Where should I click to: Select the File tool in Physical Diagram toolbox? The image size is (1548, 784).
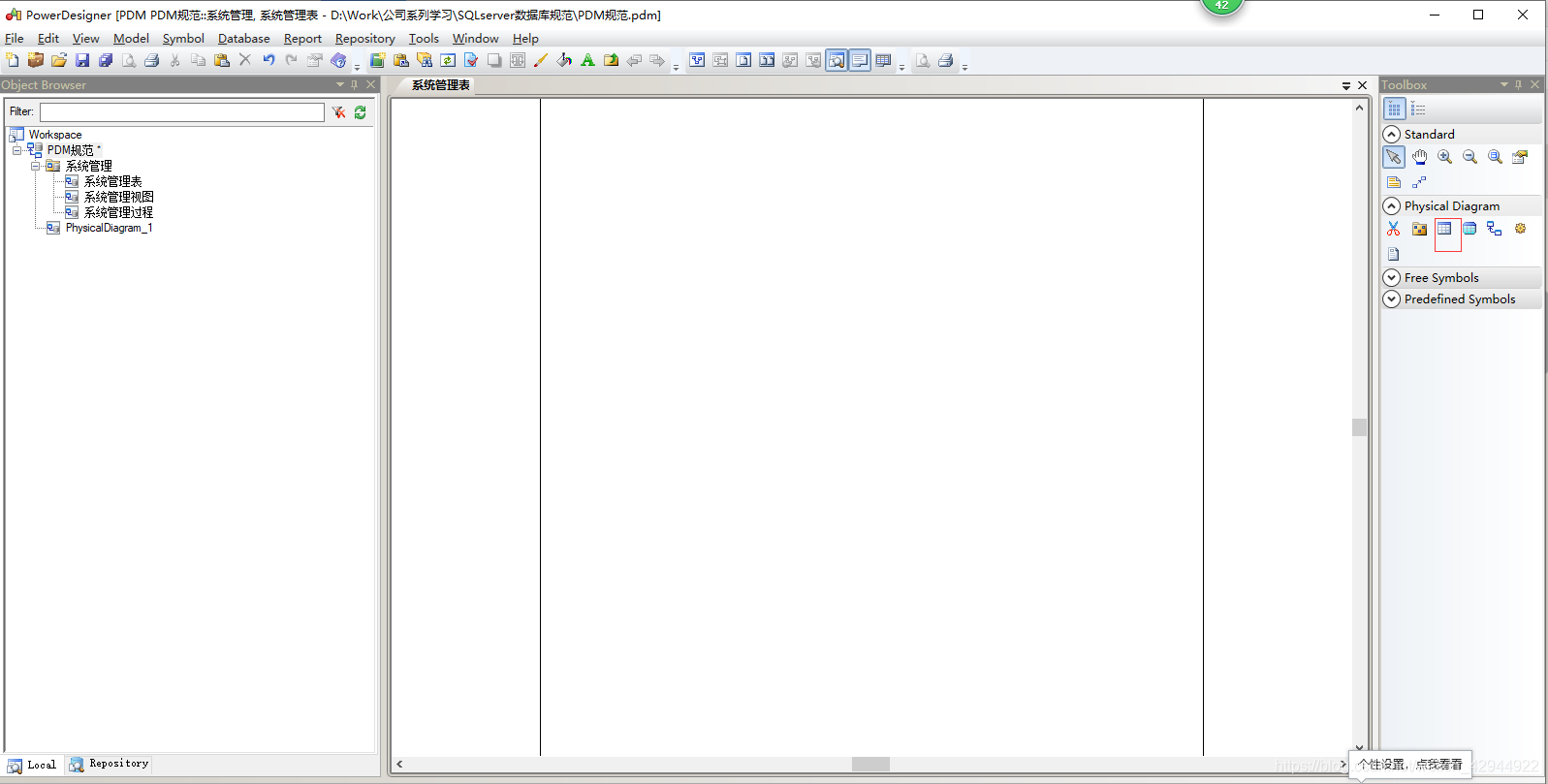tap(1394, 254)
